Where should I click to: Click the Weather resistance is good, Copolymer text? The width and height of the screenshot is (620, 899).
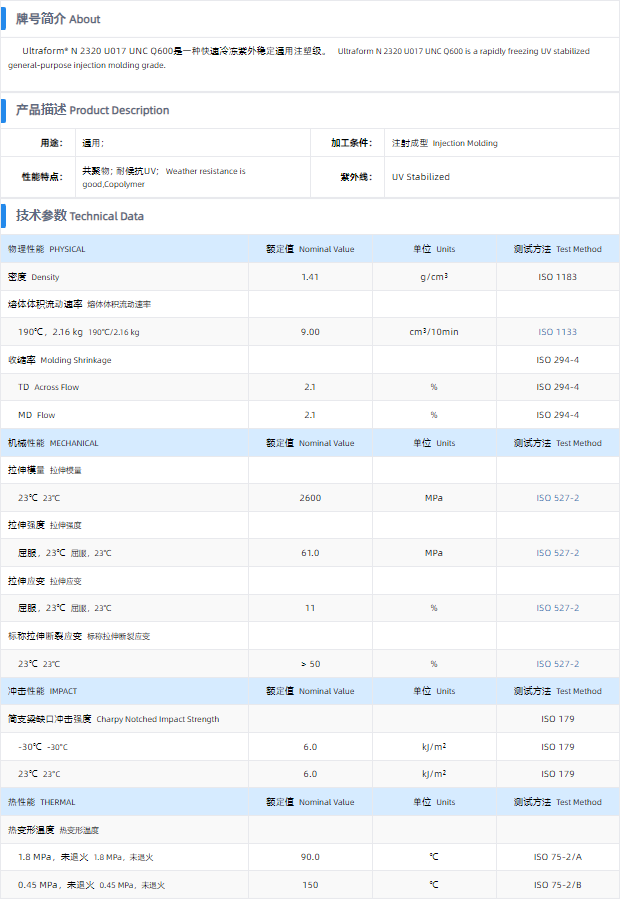164,178
